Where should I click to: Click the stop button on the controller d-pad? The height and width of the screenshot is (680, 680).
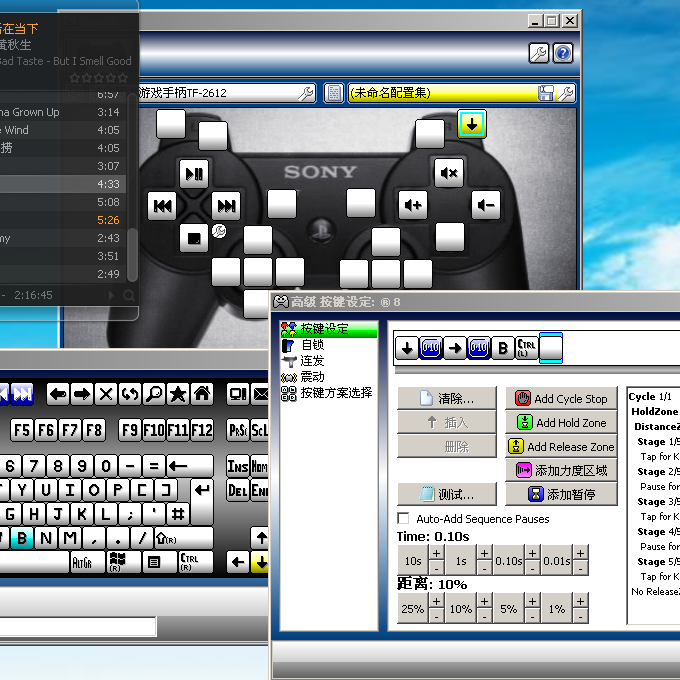194,238
